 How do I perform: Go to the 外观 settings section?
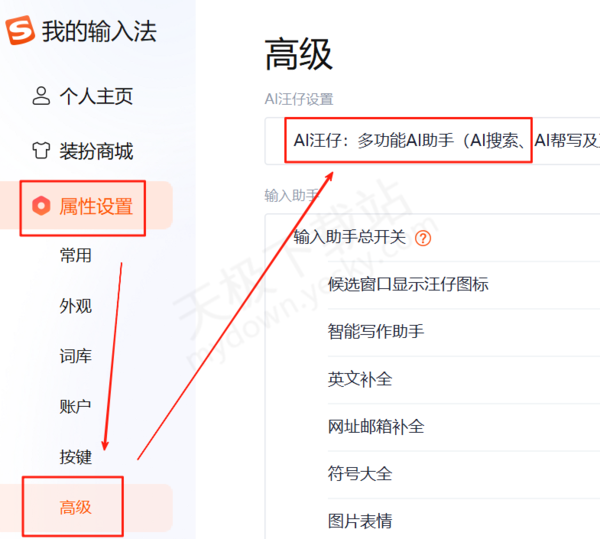point(75,306)
